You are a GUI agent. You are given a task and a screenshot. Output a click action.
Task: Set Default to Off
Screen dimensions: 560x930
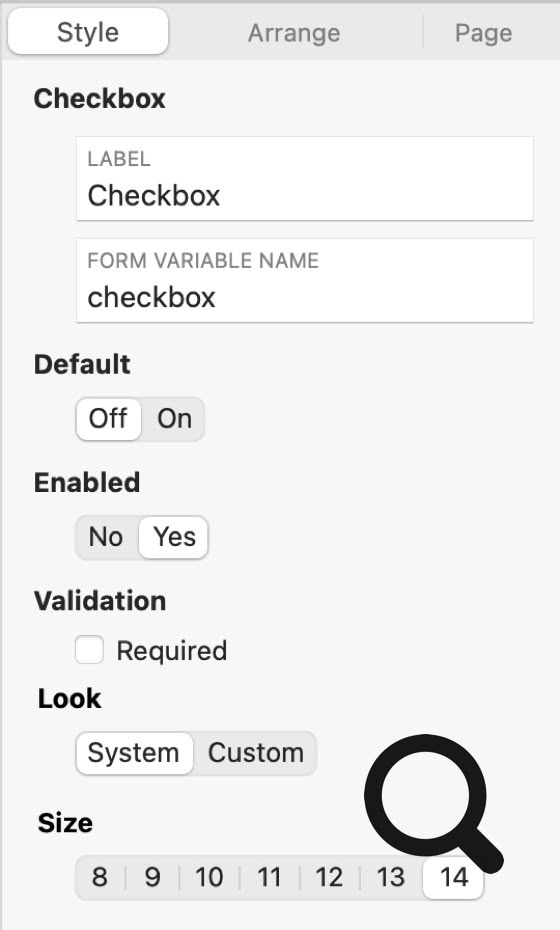pyautogui.click(x=109, y=419)
